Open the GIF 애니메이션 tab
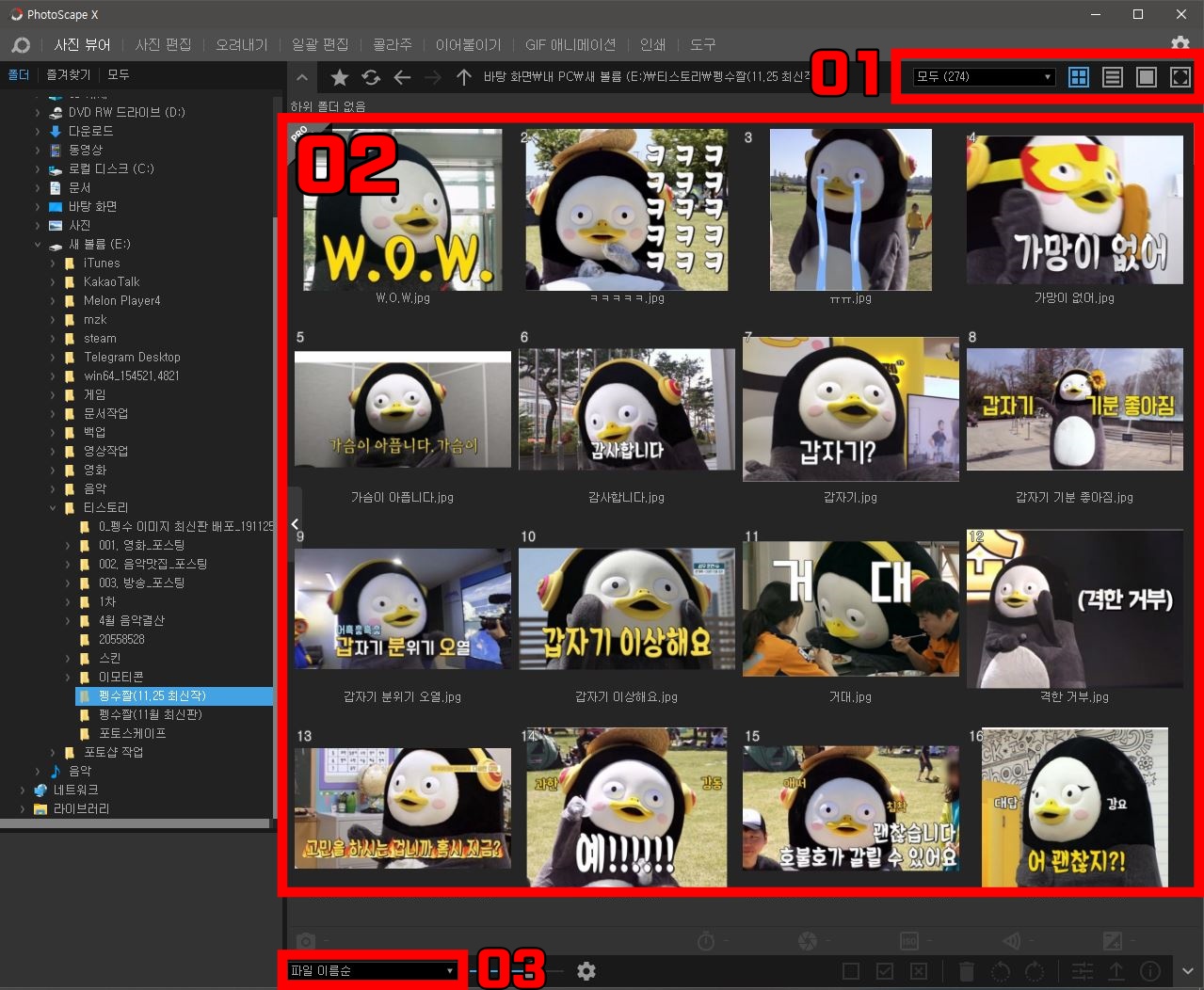 click(x=570, y=44)
